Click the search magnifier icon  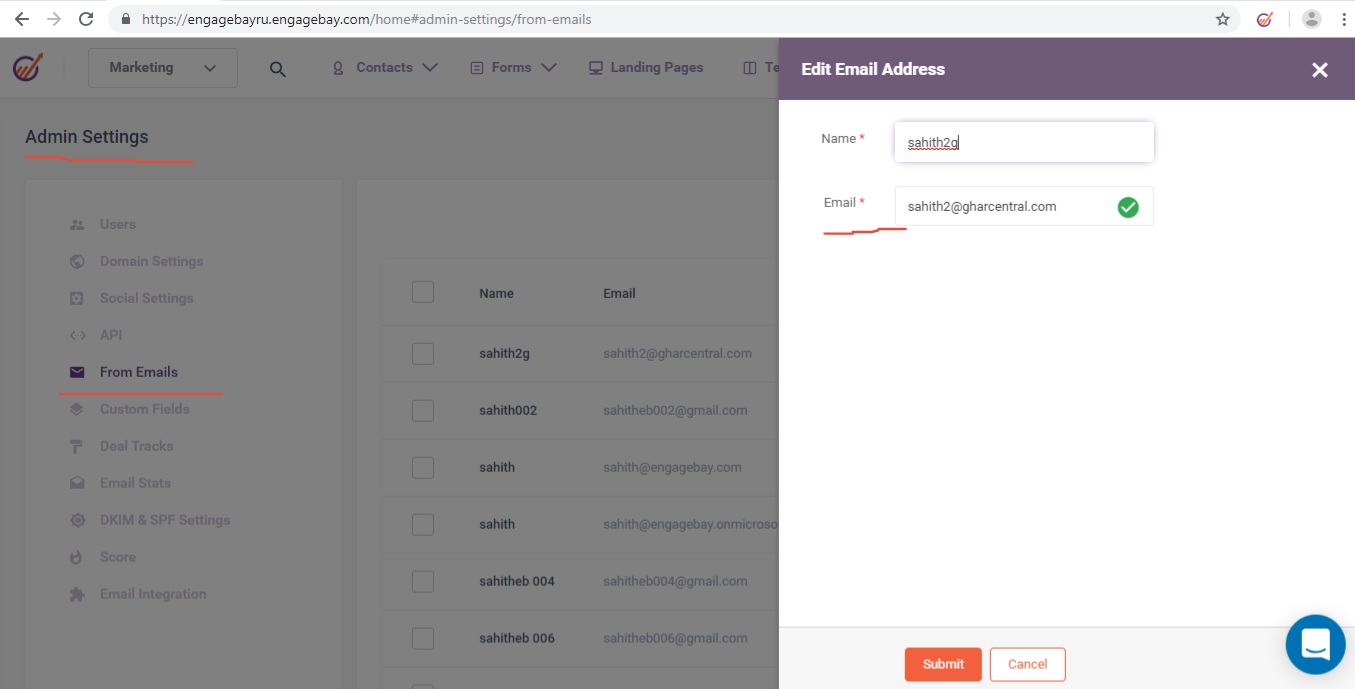[278, 69]
